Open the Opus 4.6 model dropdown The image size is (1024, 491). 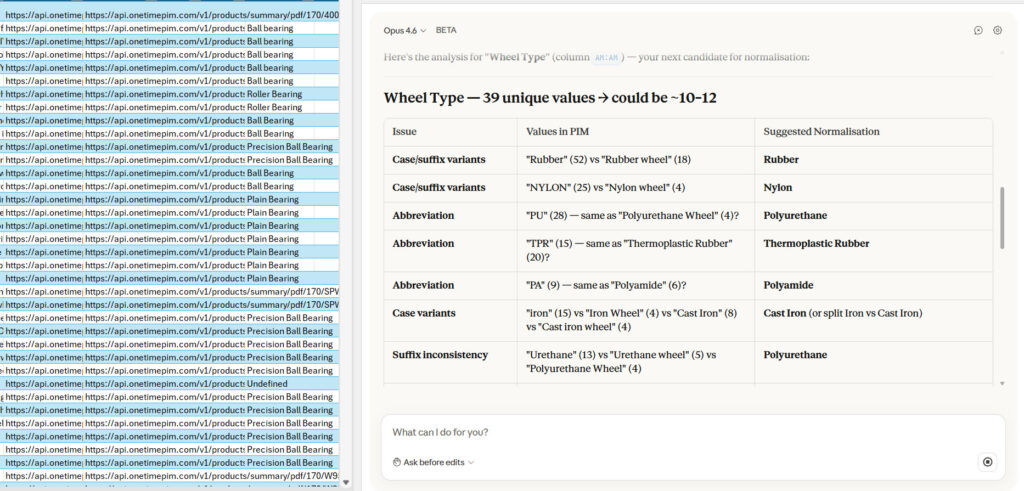pos(404,30)
